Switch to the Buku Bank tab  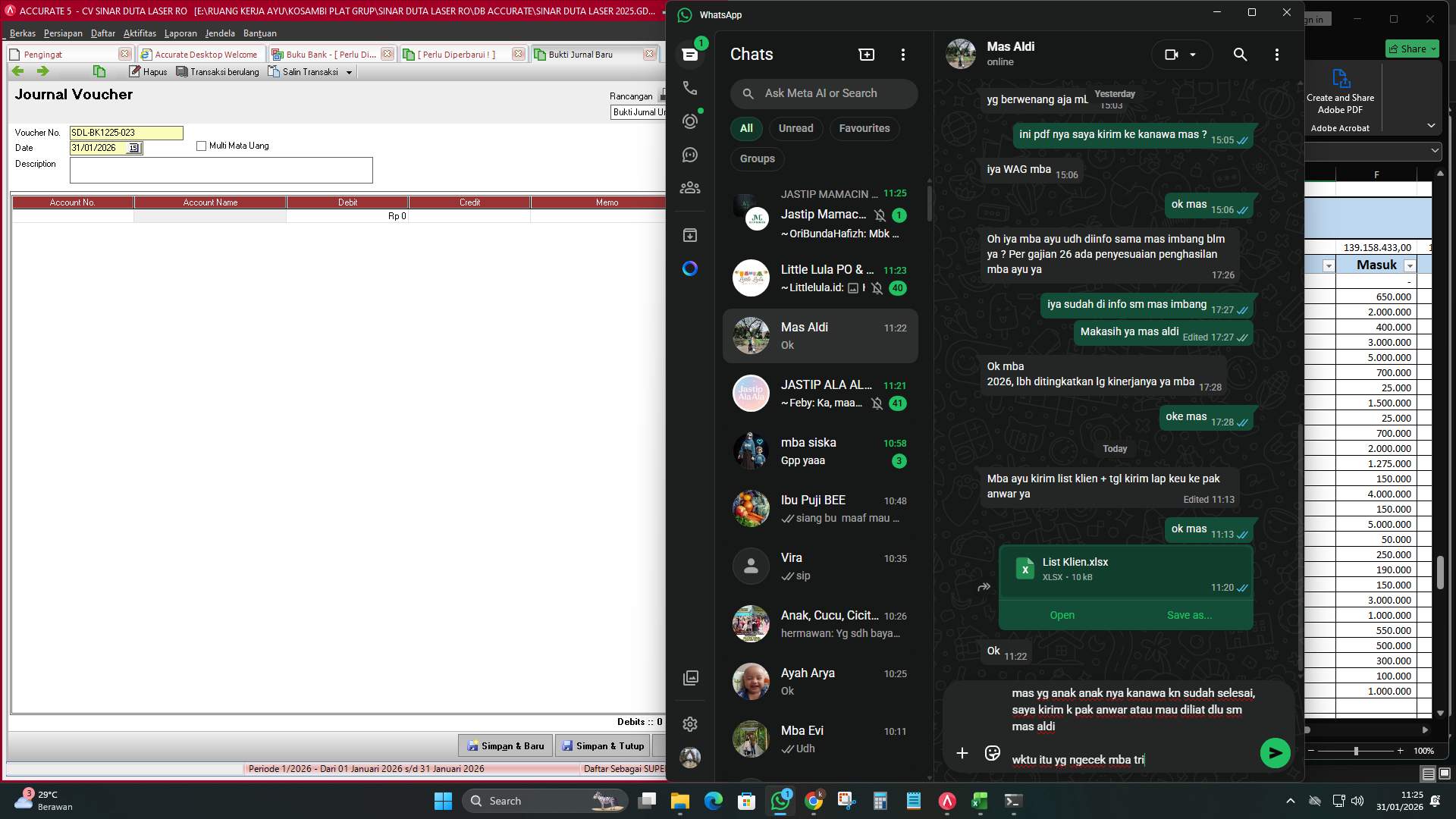point(328,54)
